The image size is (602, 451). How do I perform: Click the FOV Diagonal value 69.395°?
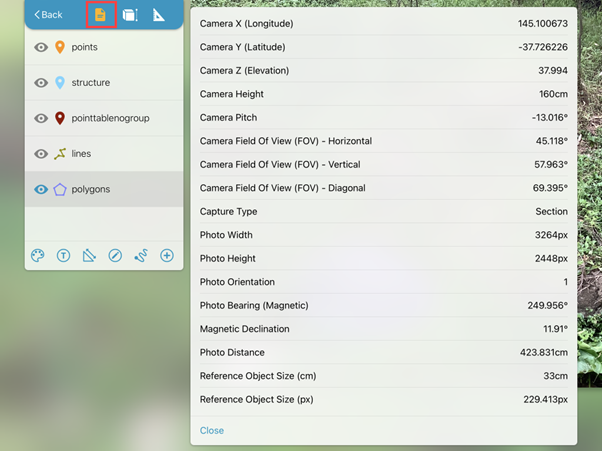tap(550, 188)
